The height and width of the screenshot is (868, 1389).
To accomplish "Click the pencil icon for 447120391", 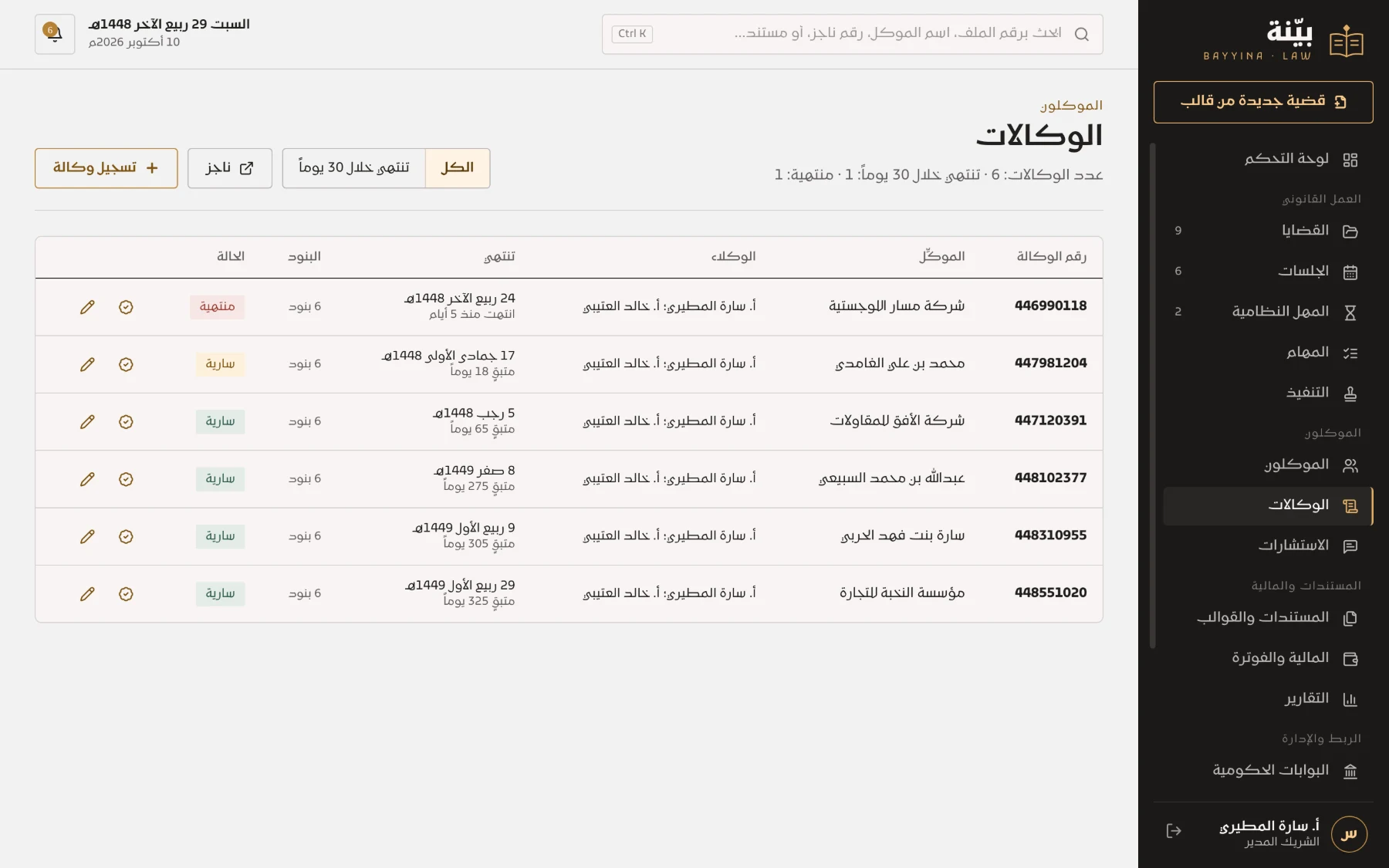I will tap(87, 422).
